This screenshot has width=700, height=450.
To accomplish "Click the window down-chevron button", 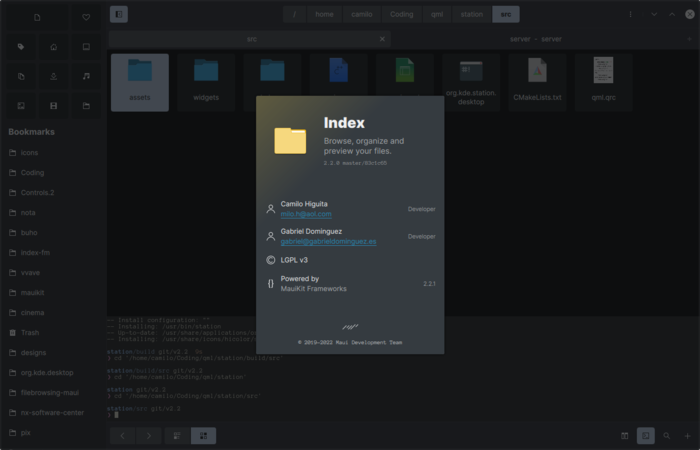I will [654, 14].
